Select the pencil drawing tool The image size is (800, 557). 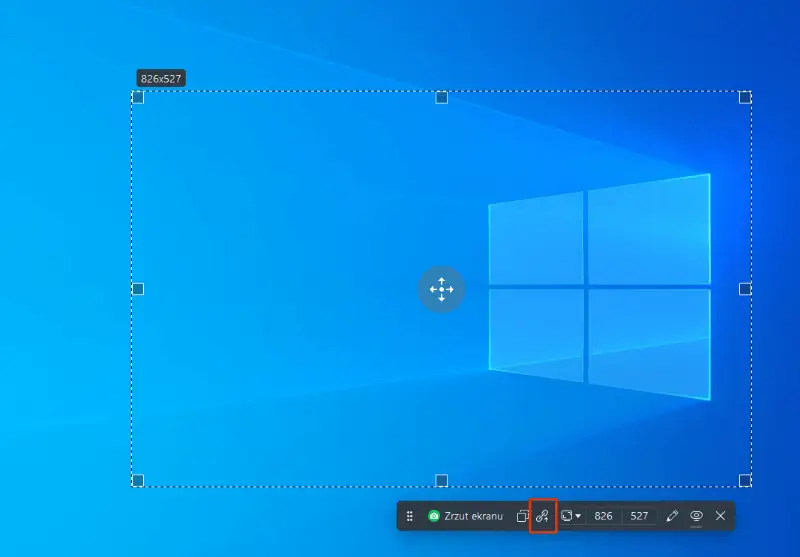tap(672, 516)
